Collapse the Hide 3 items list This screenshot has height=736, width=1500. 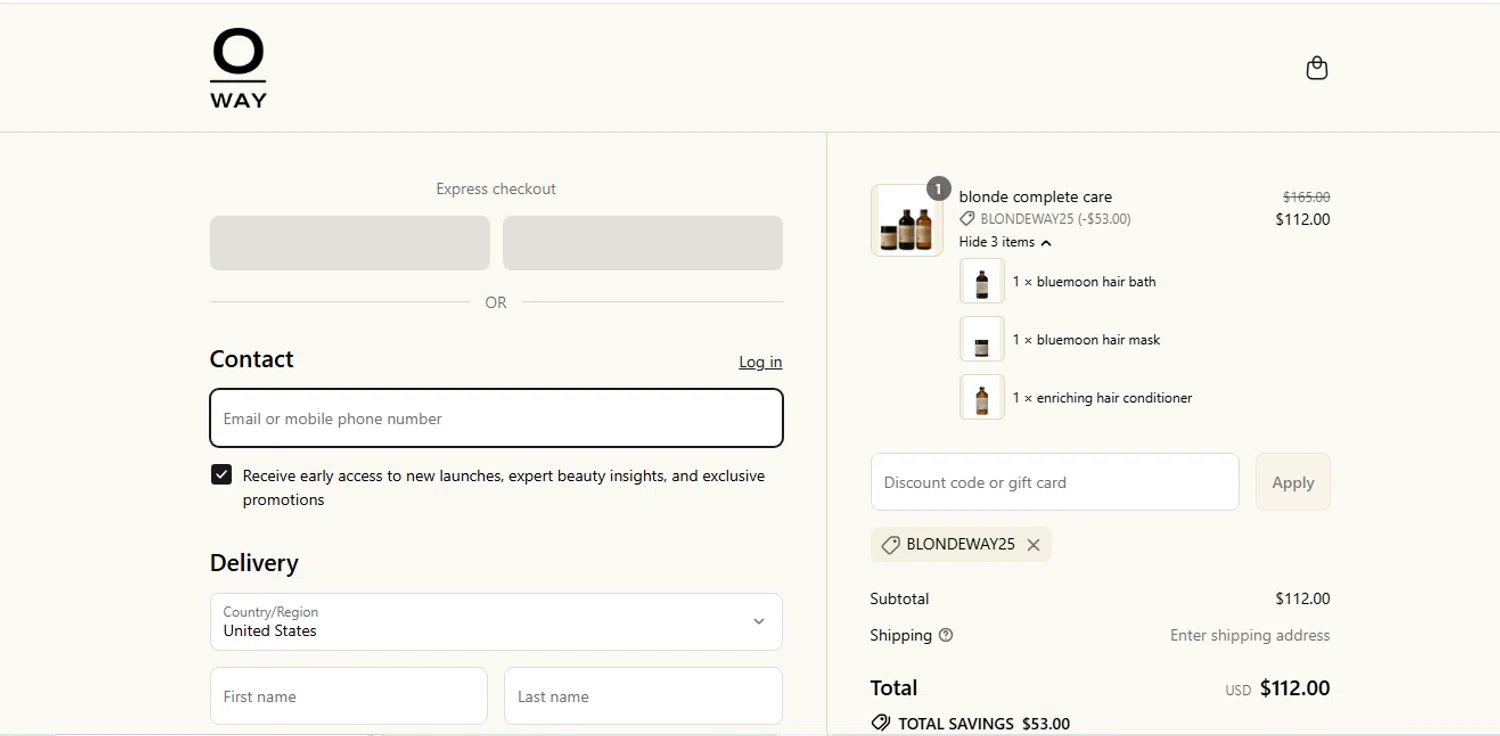tap(1005, 242)
